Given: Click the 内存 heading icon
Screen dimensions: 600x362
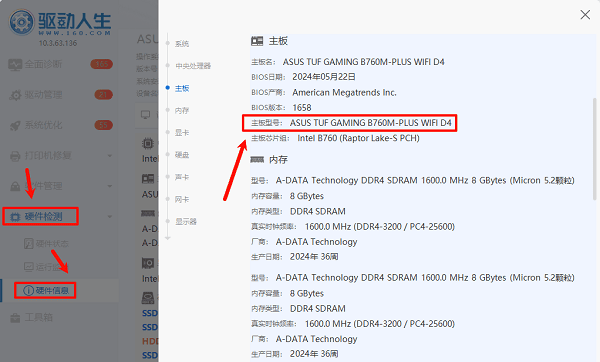Looking at the screenshot, I should 257,160.
